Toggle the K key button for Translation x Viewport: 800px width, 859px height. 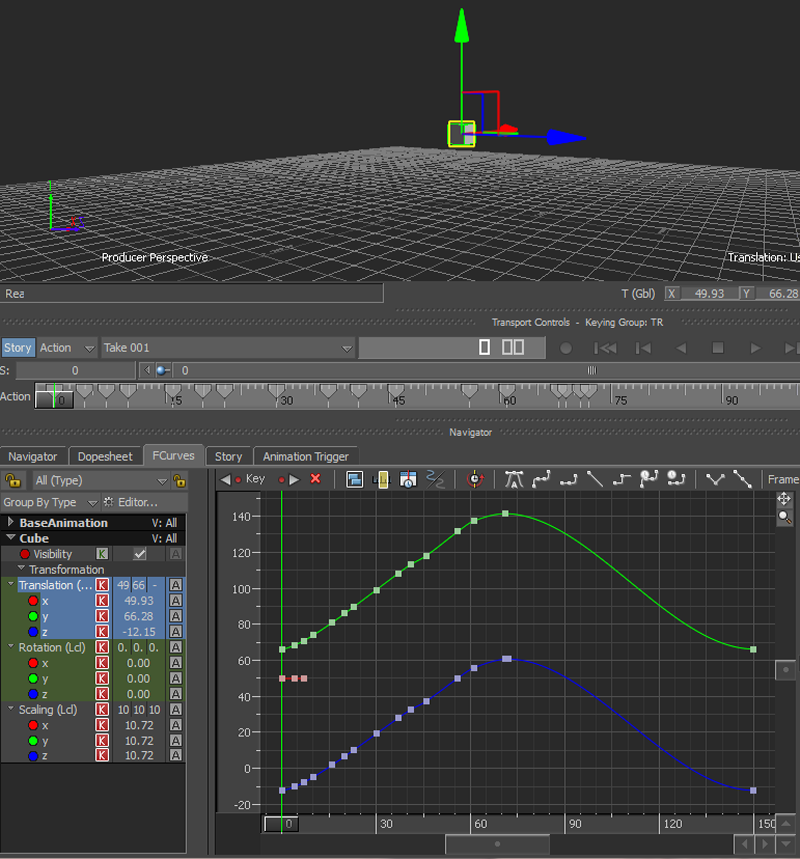pyautogui.click(x=102, y=601)
